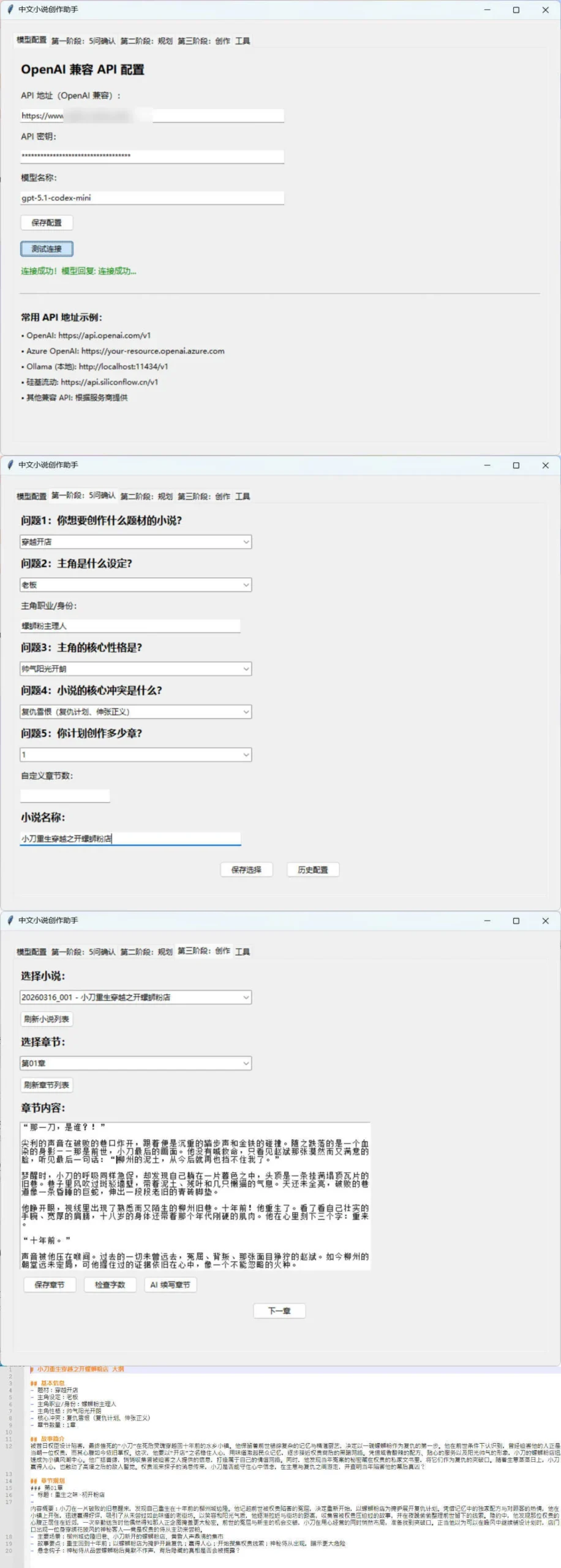Go to 下一章 next chapter

[279, 1311]
